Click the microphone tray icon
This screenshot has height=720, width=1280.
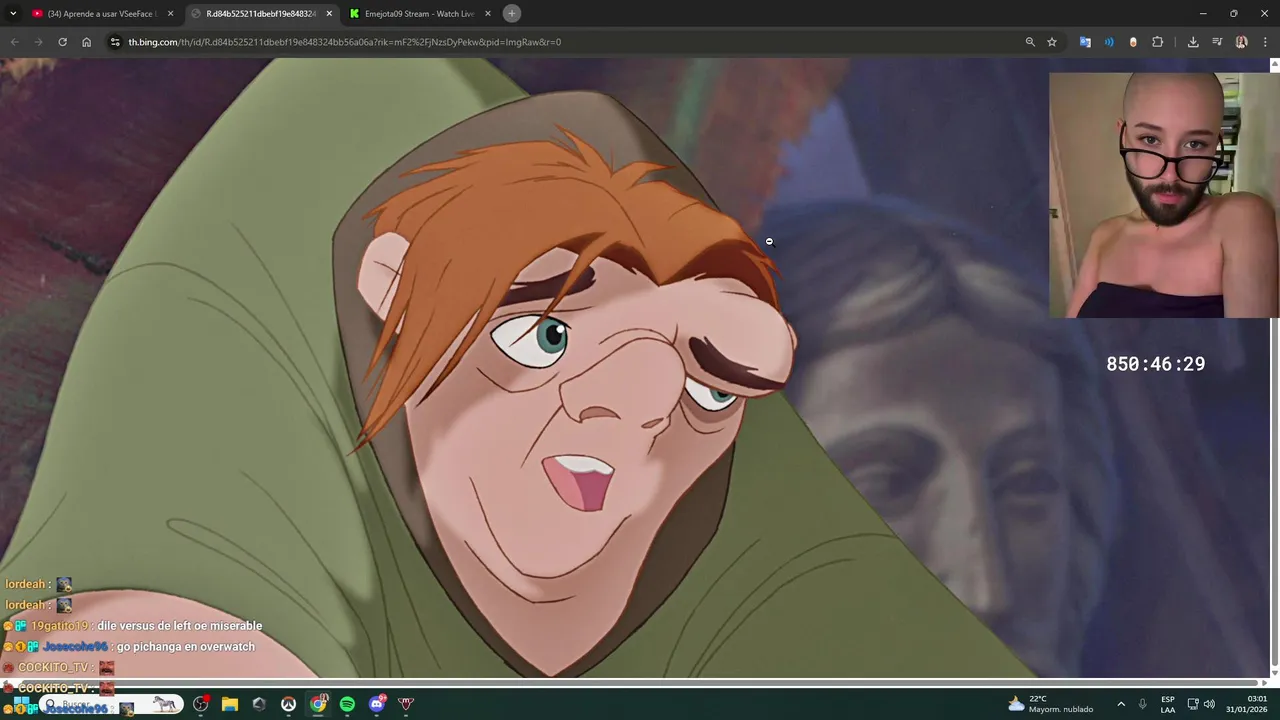click(1143, 704)
